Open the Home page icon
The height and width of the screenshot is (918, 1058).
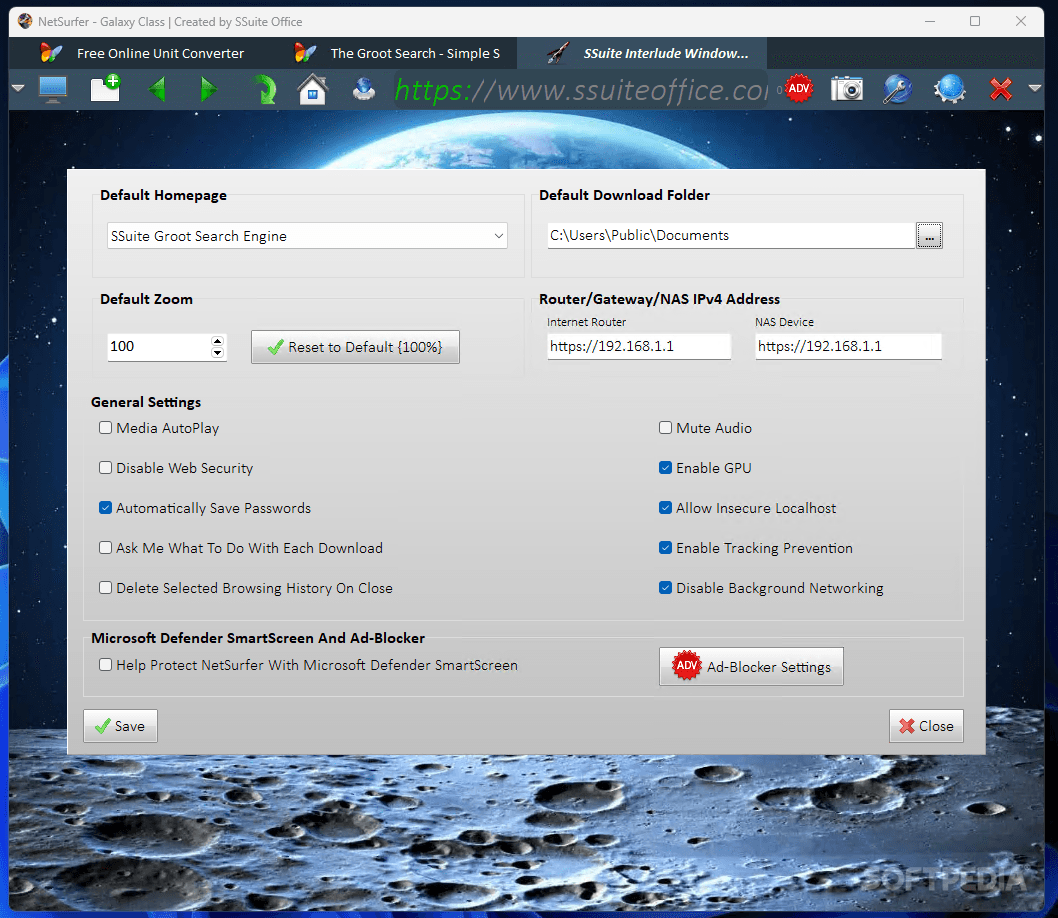pyautogui.click(x=313, y=89)
